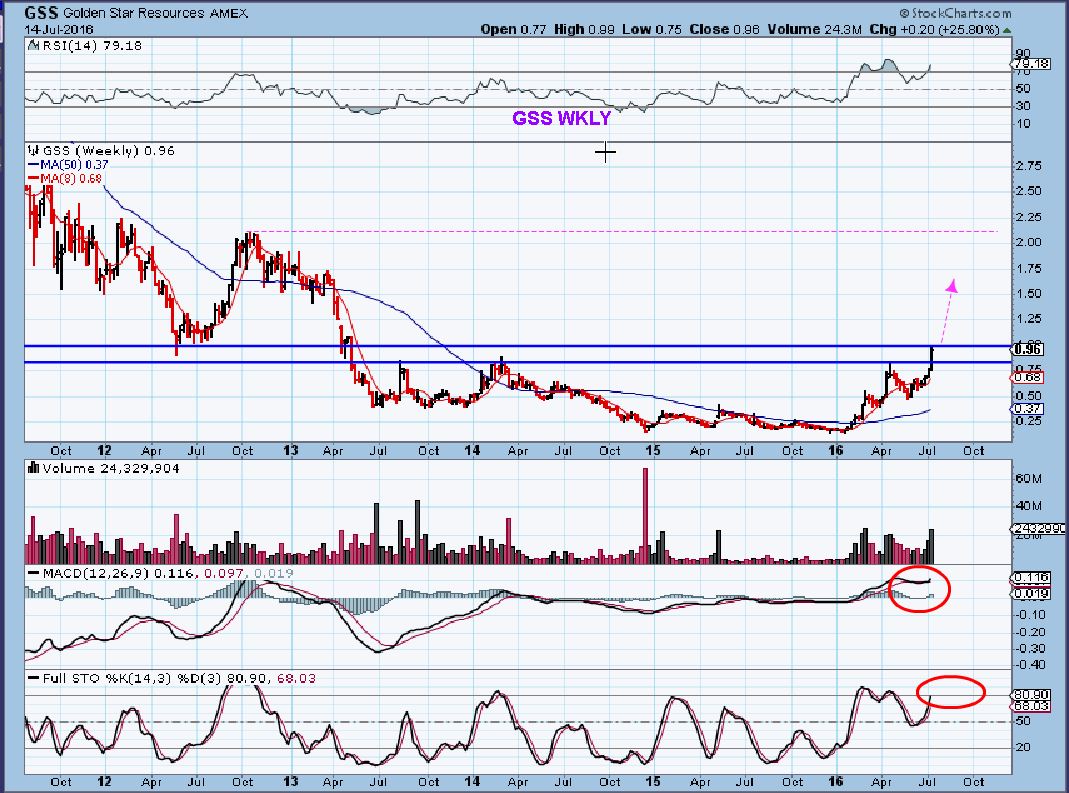Click the High 0.99 value
The image size is (1069, 793).
pos(584,29)
